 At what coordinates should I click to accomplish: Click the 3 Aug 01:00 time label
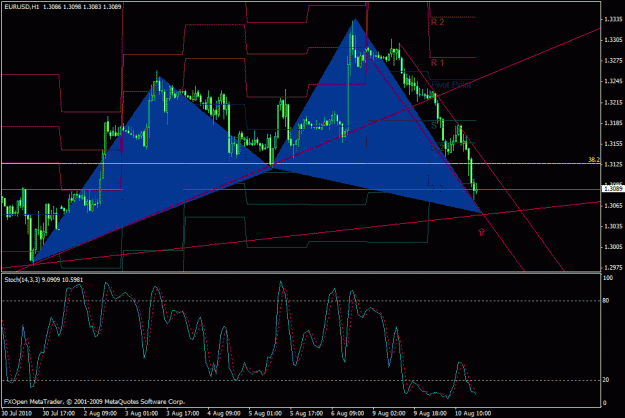pos(142,413)
